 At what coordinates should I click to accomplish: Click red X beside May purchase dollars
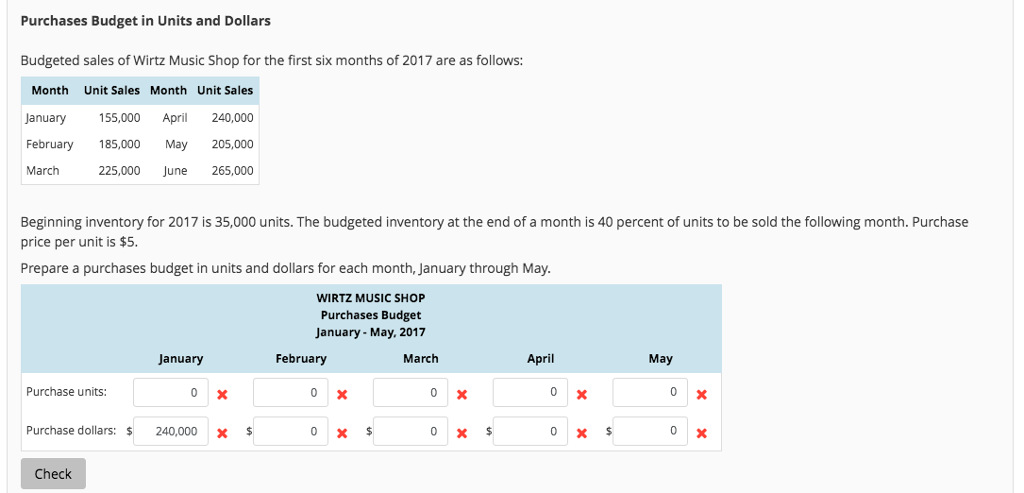pyautogui.click(x=701, y=433)
